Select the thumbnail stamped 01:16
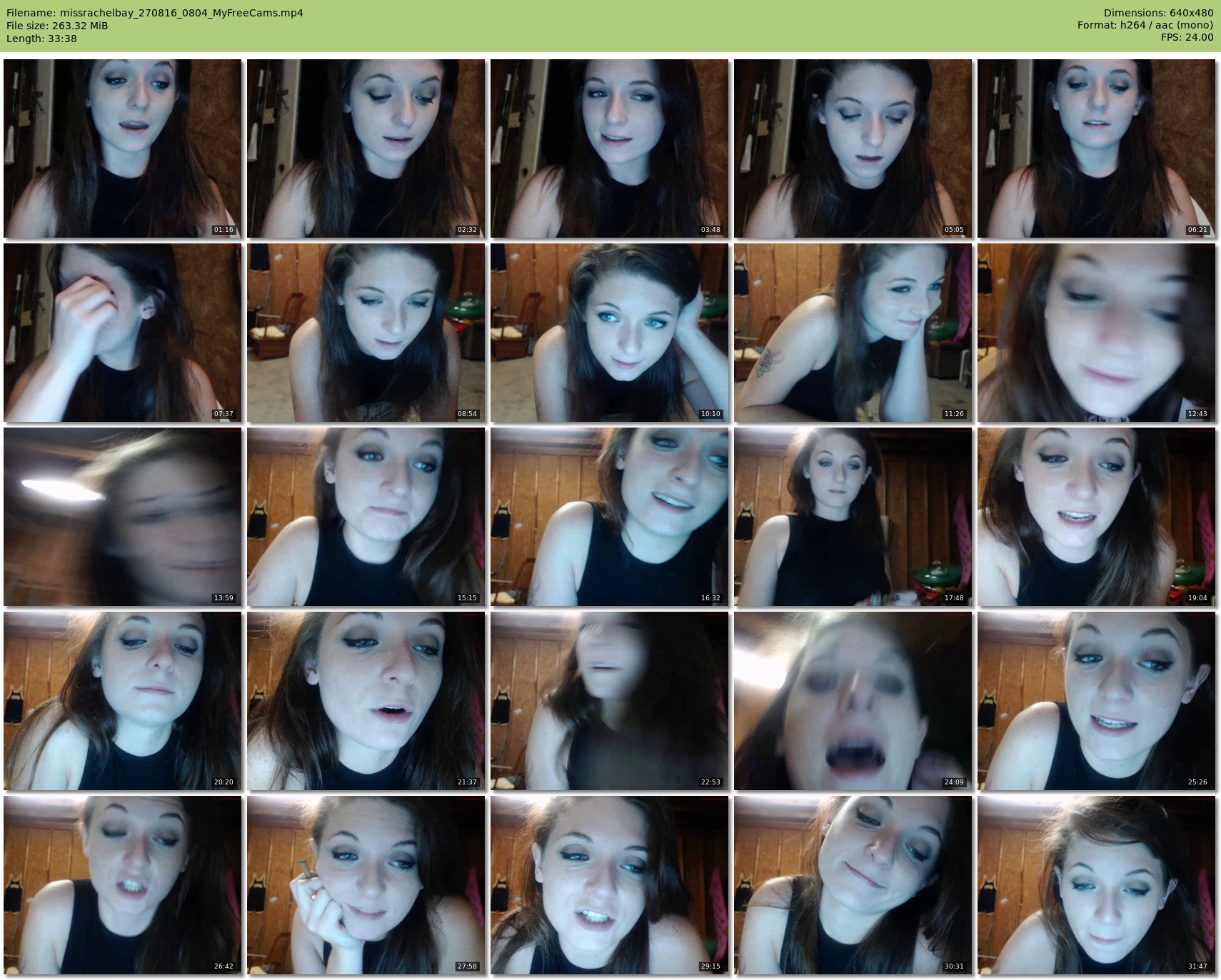 [x=122, y=148]
